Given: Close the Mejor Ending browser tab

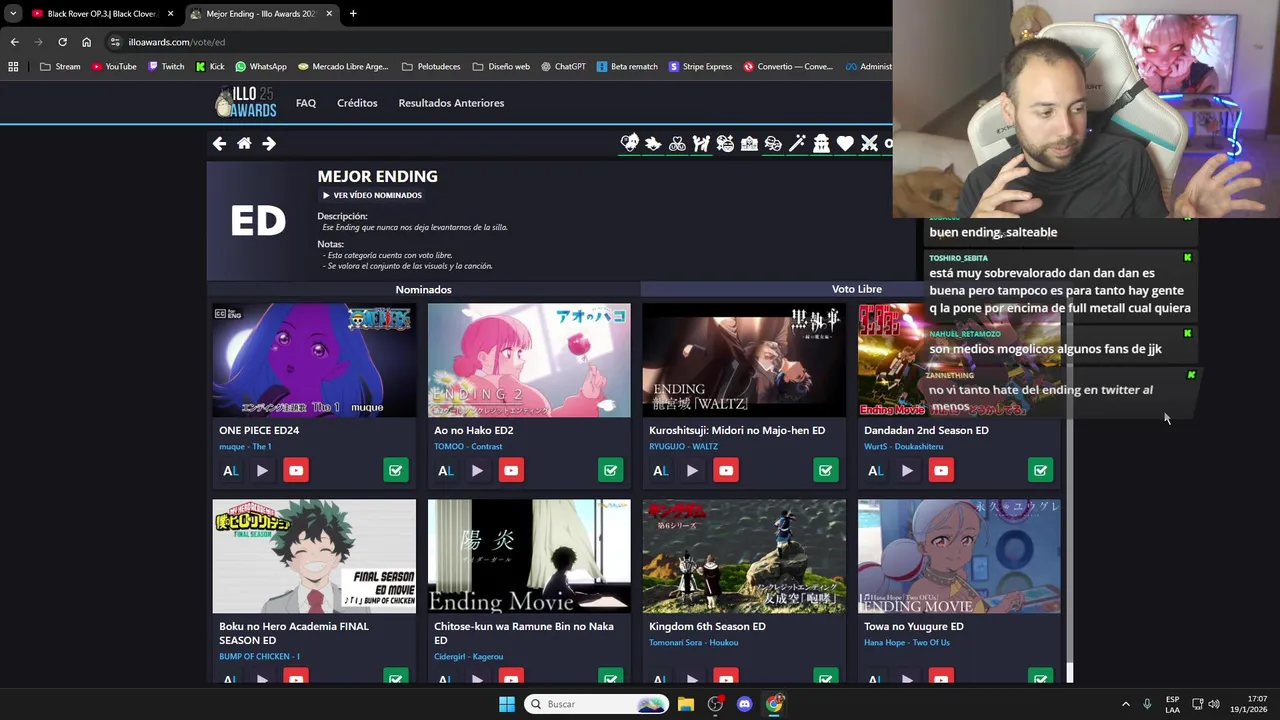Looking at the screenshot, I should [x=329, y=14].
